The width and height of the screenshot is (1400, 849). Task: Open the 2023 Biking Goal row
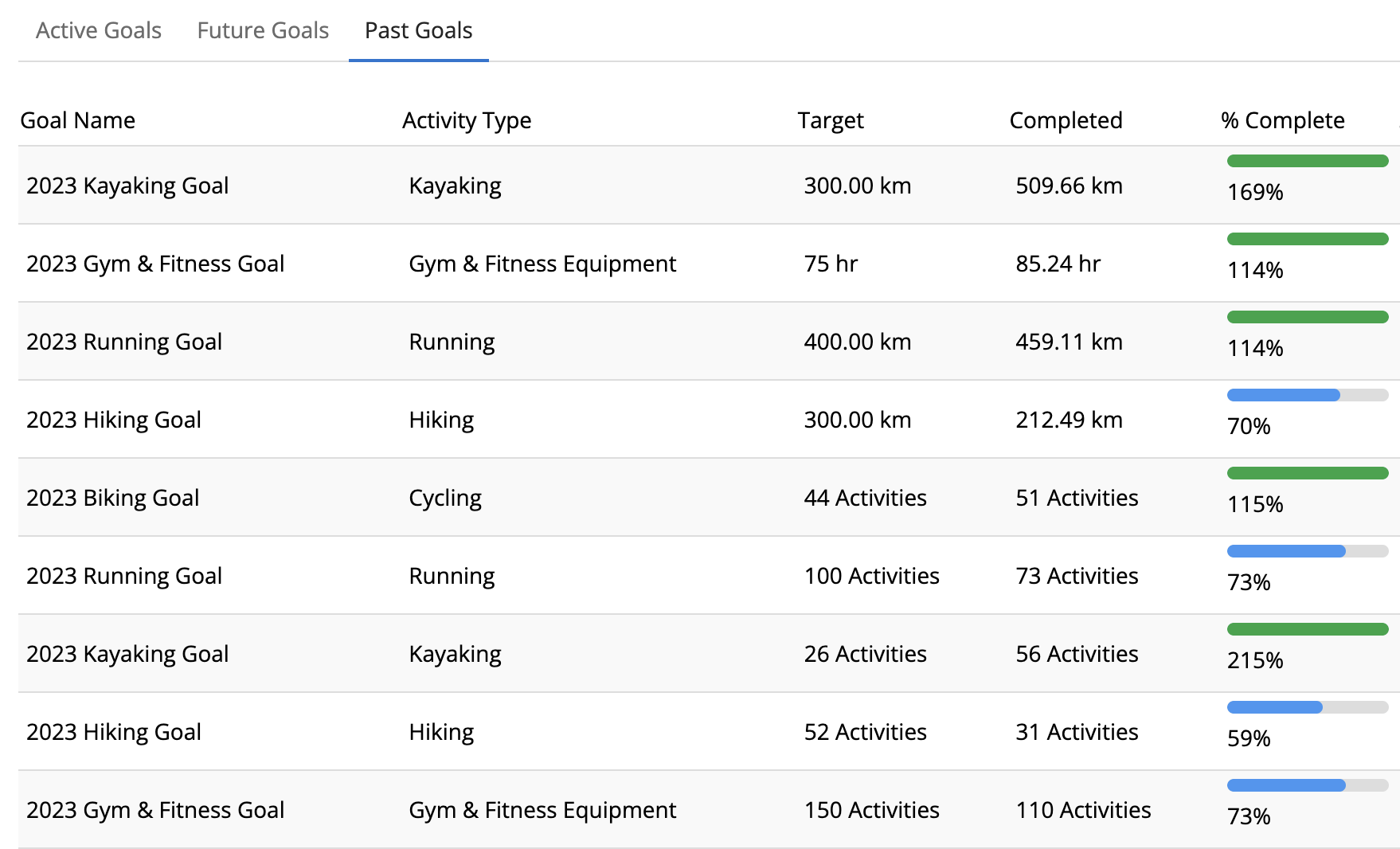tap(113, 498)
